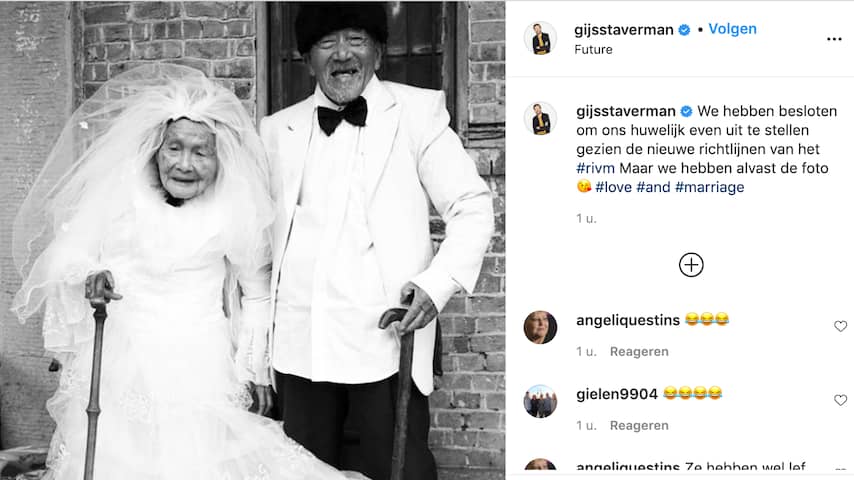Follow the account via Volgen
The image size is (854, 480).
[732, 29]
